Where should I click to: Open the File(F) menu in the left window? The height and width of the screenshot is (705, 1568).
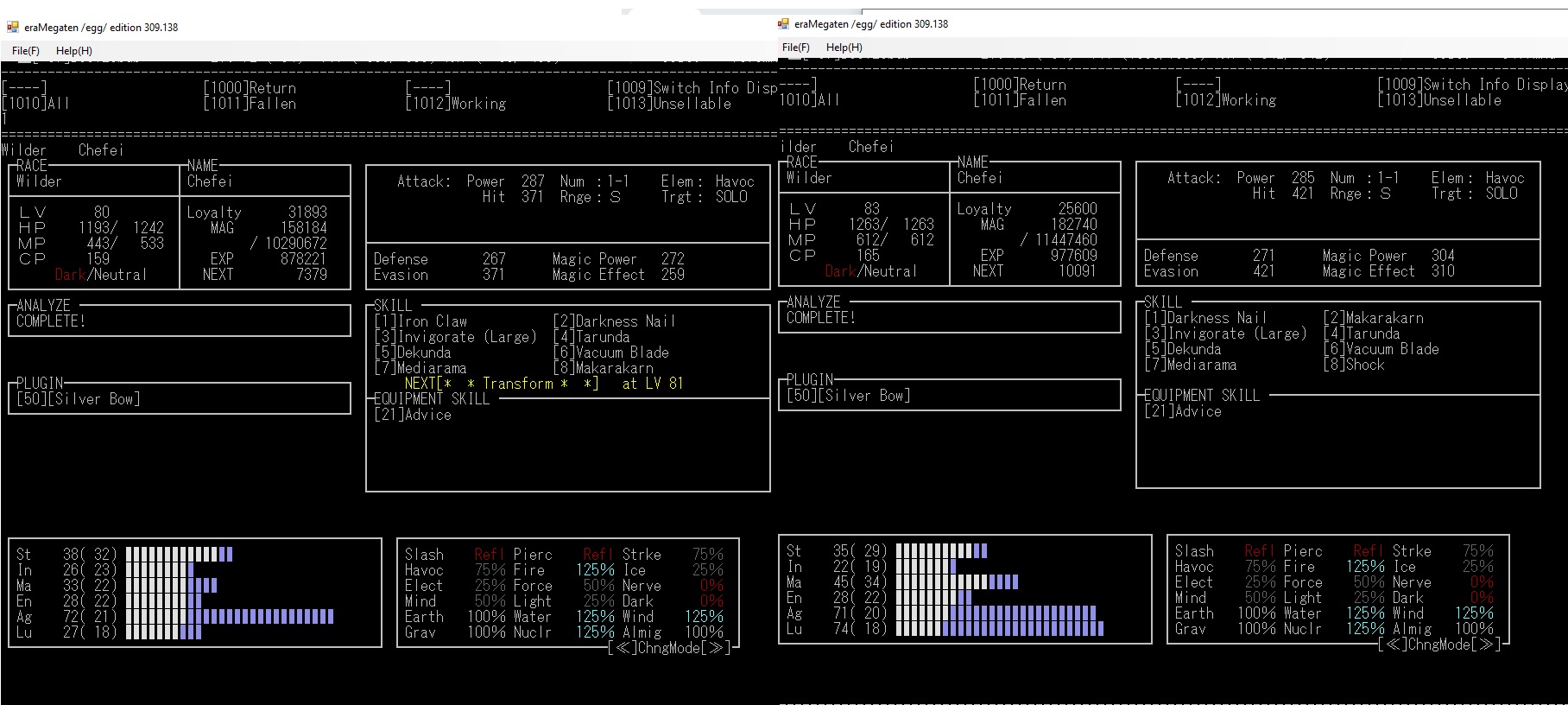(26, 51)
